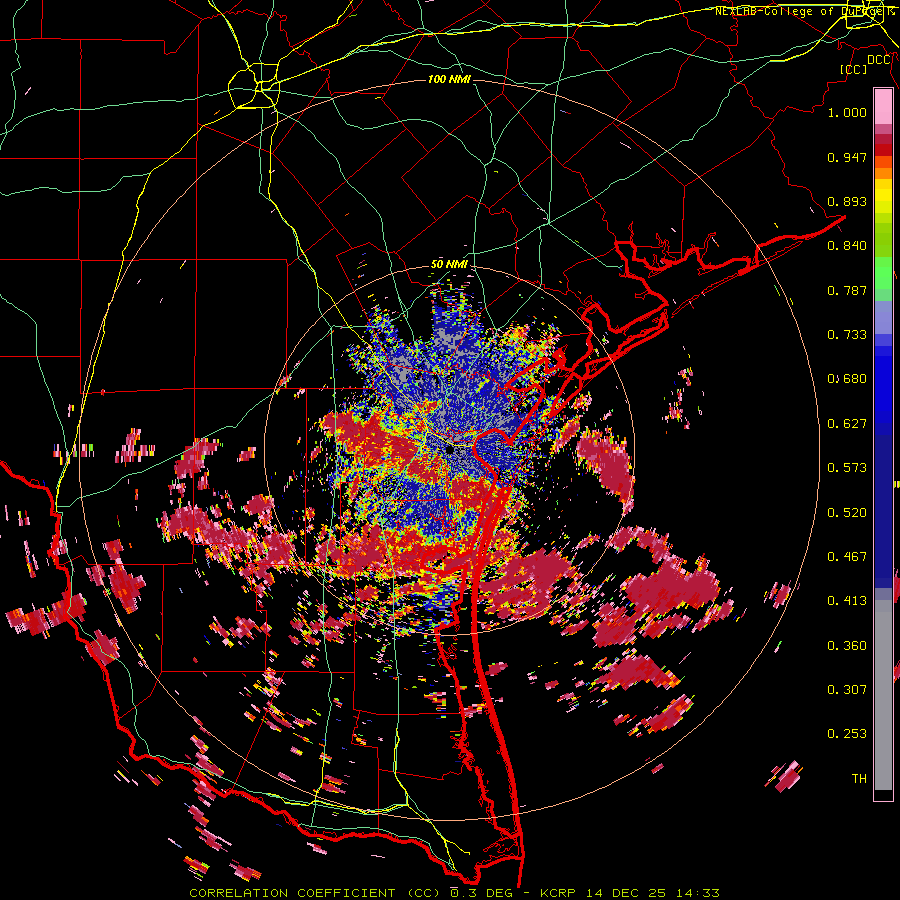Click the KCRP station identifier
This screenshot has width=900, height=900.
tap(556, 893)
